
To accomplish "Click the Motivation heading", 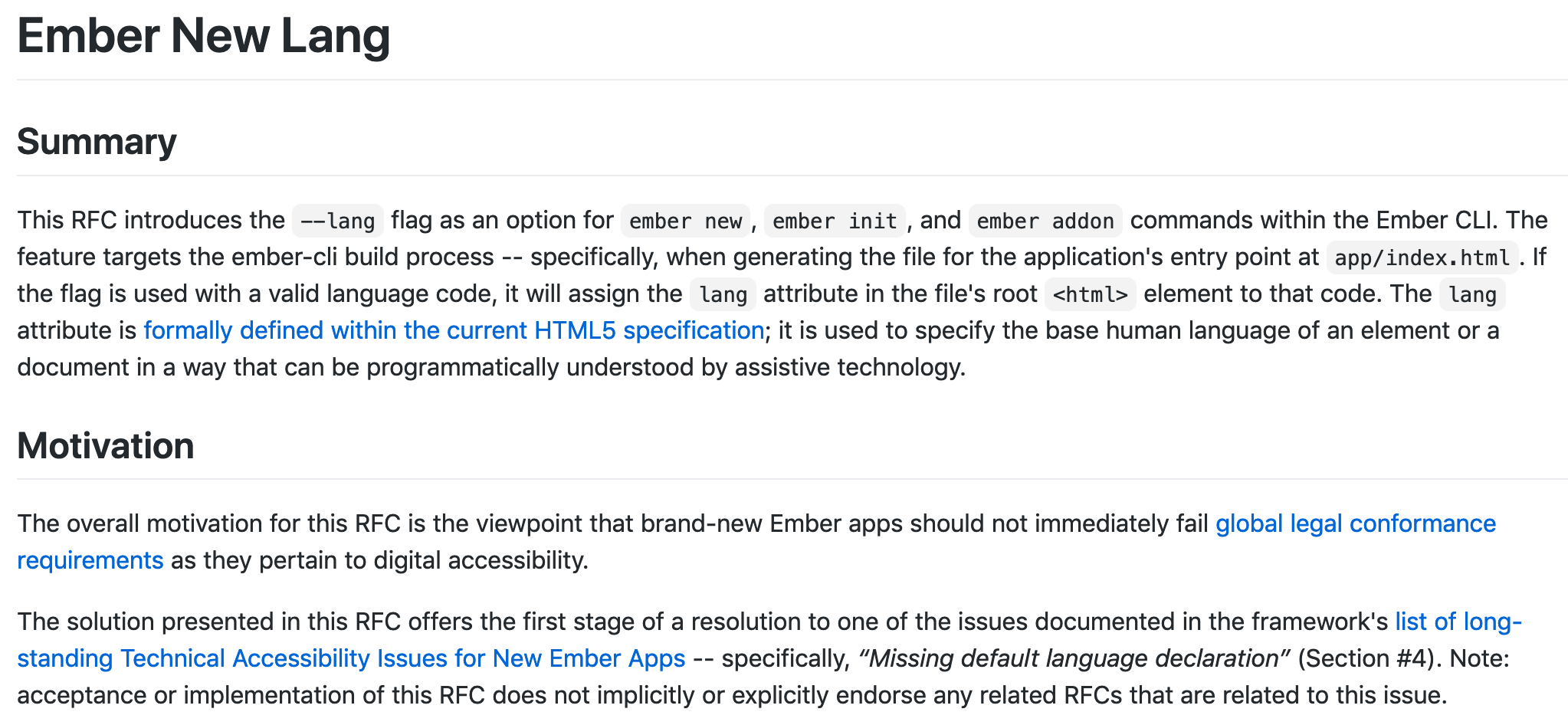I will pos(106,445).
